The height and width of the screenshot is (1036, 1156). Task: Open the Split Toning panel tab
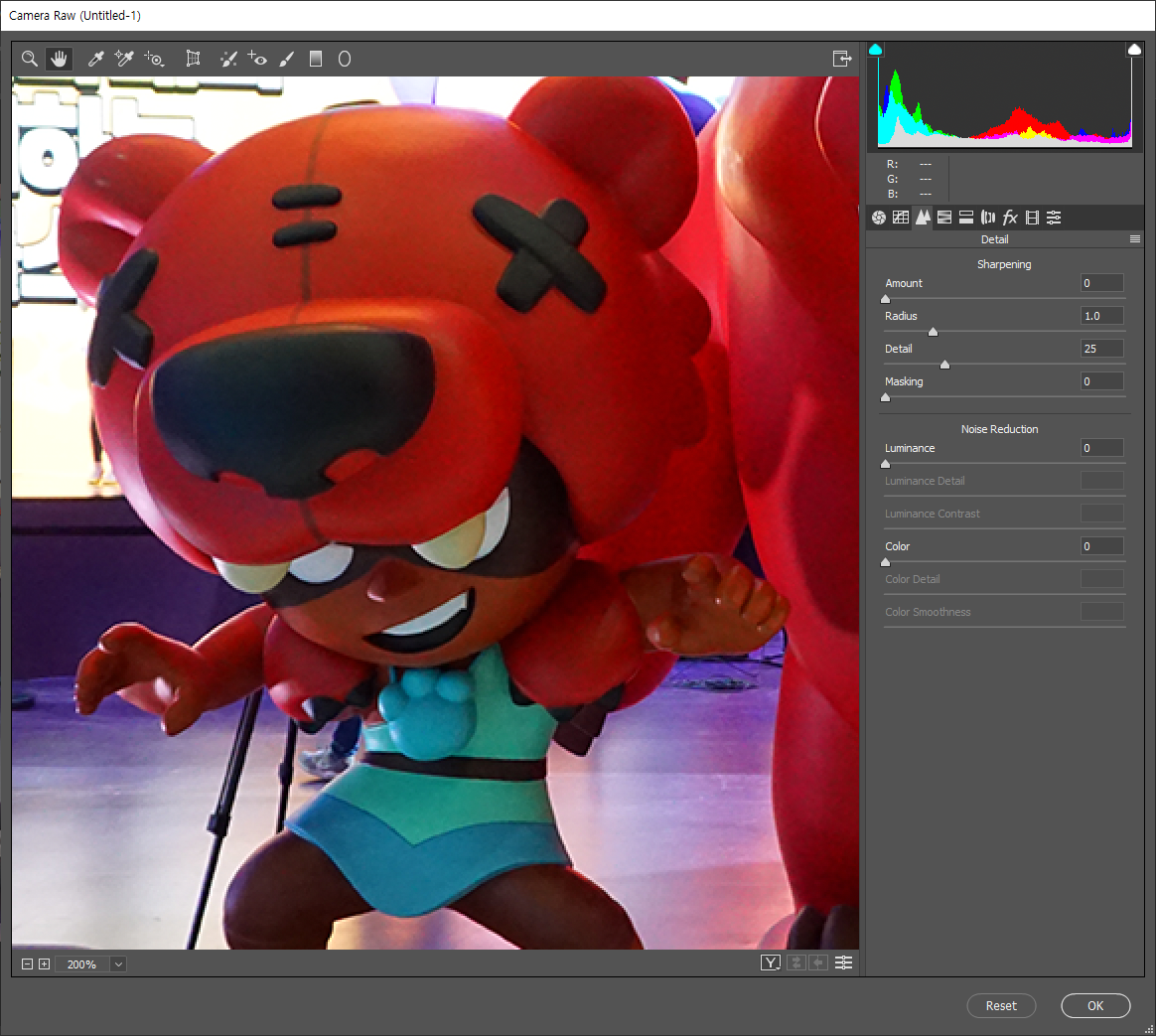click(x=965, y=218)
